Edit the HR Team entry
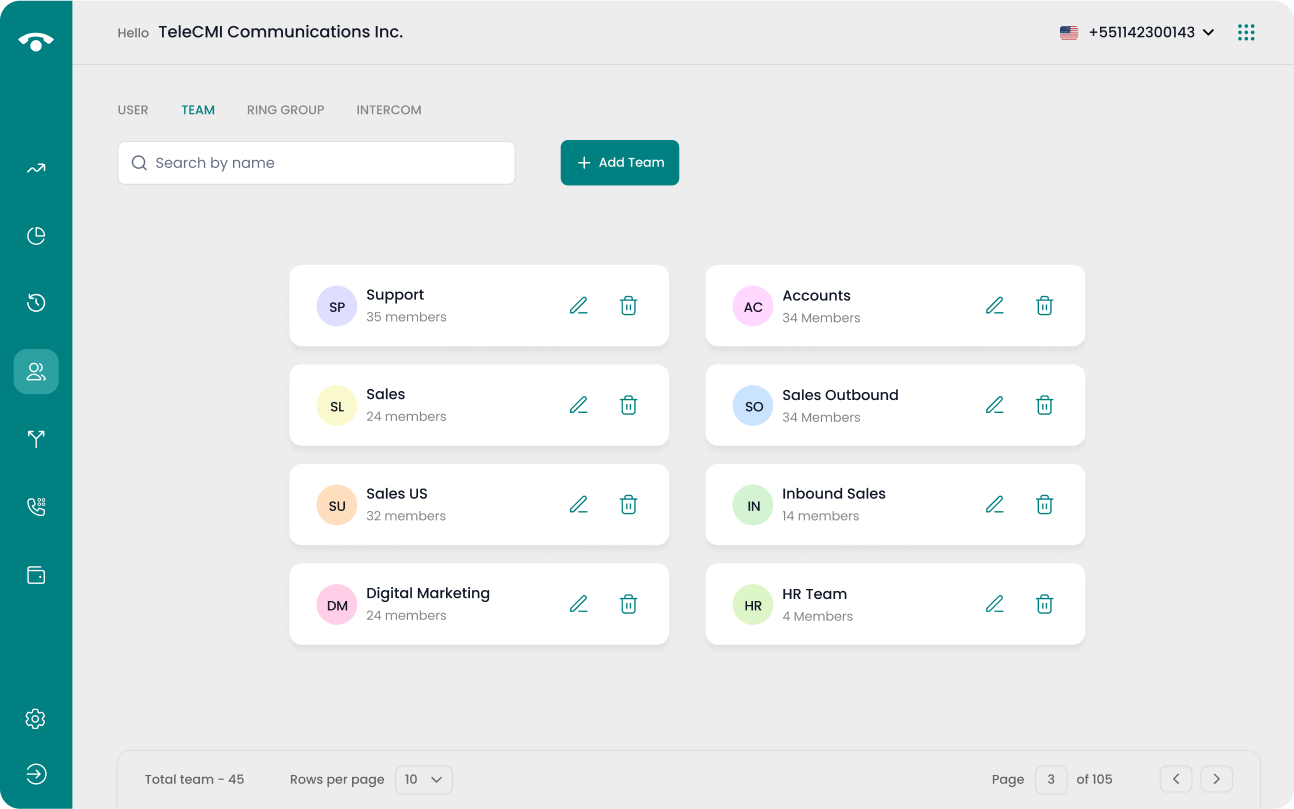The height and width of the screenshot is (809, 1294). coord(994,604)
